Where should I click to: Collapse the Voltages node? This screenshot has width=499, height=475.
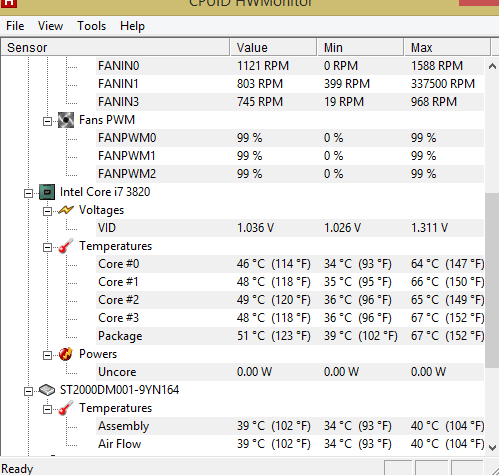[x=47, y=211]
